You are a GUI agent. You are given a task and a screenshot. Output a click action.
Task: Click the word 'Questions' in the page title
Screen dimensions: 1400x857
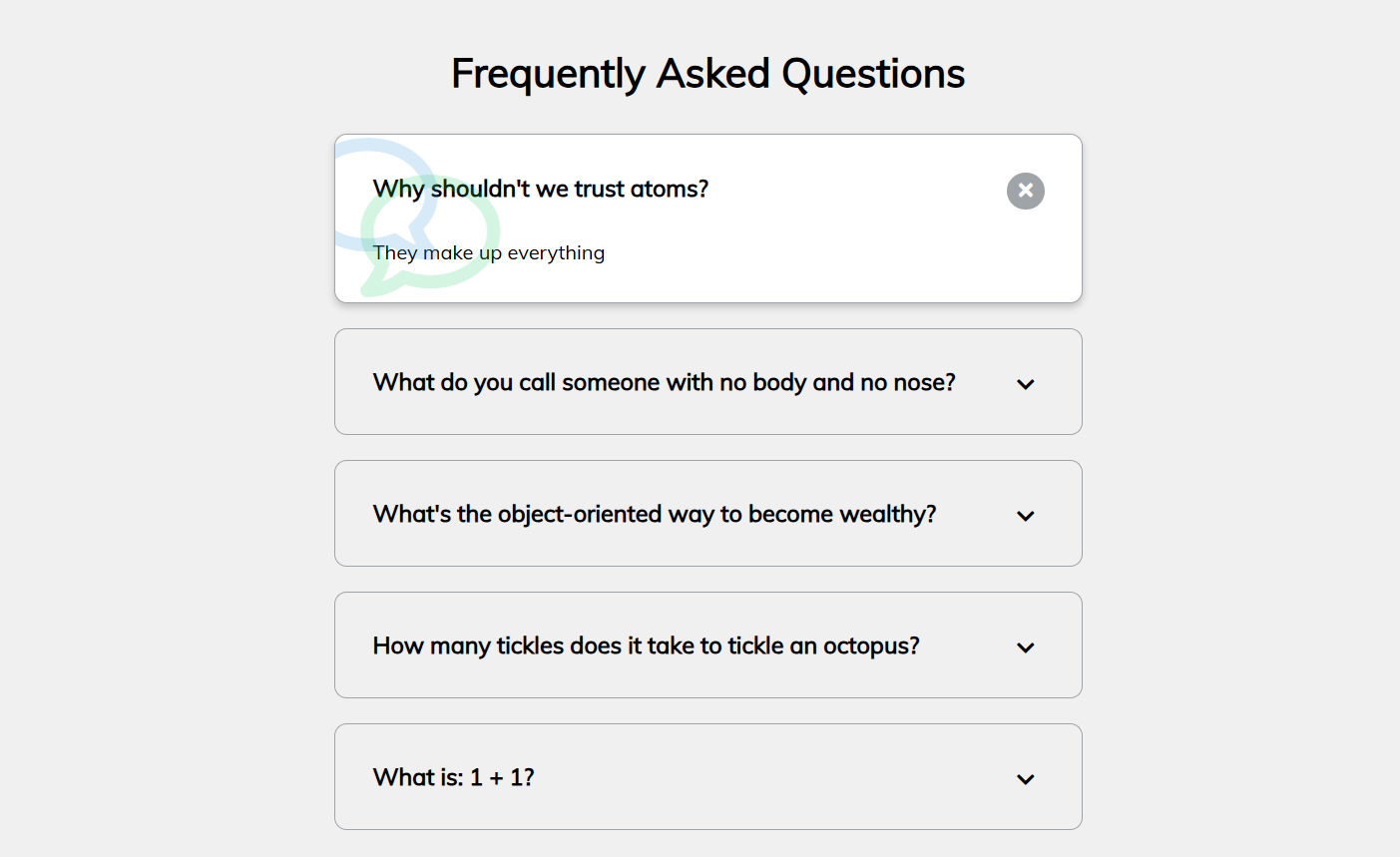tap(873, 73)
